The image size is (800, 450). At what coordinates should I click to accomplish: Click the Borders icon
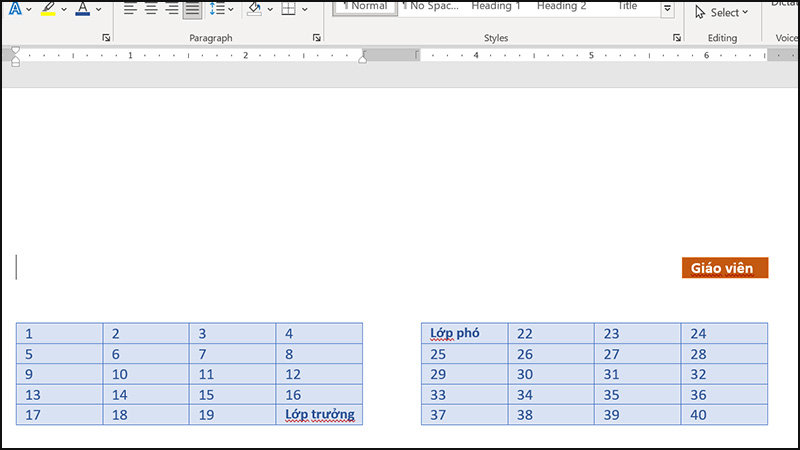(288, 9)
